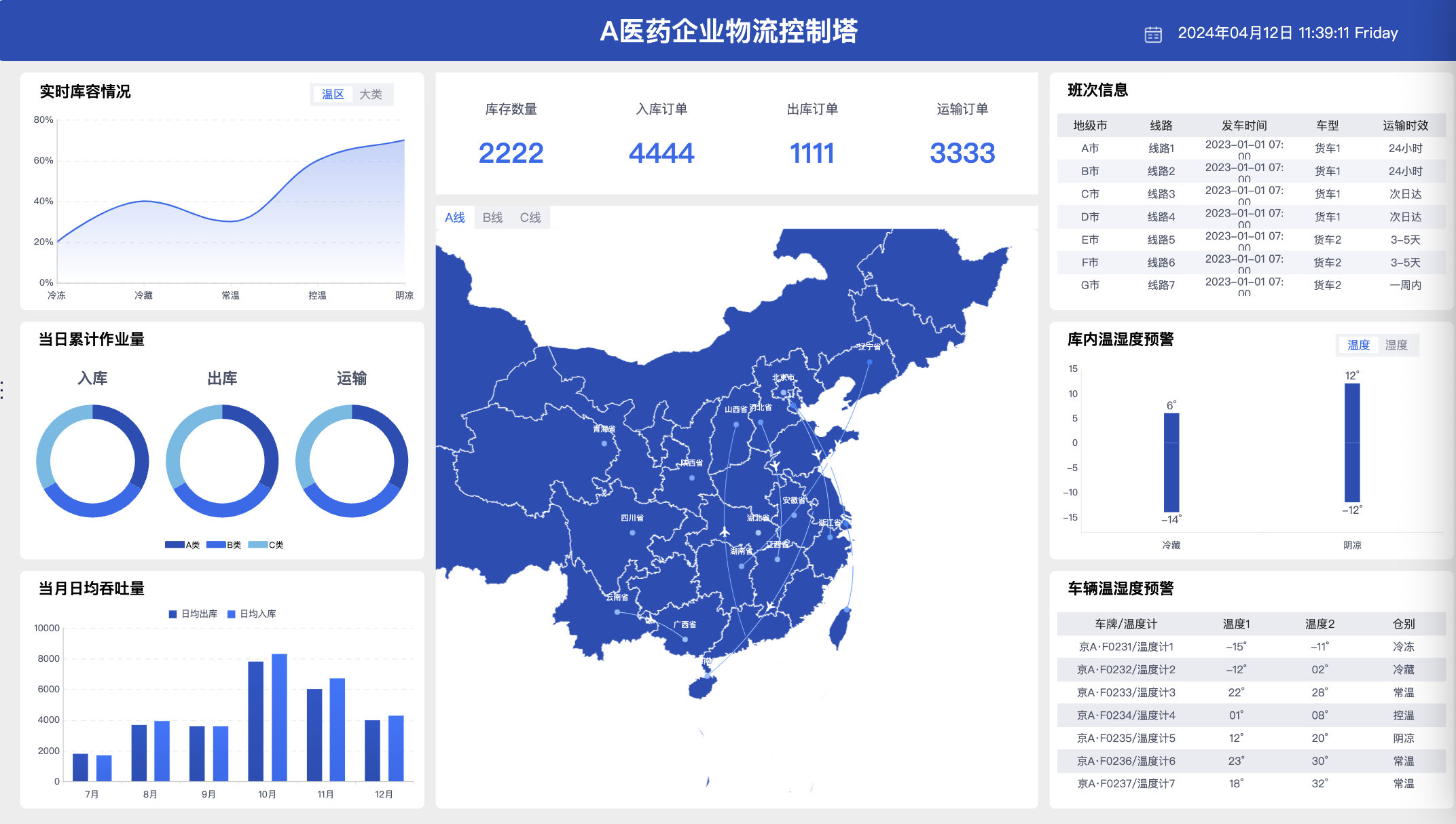Screen dimensions: 1456x824
Task: Select B线 route tab on map
Action: tap(492, 217)
